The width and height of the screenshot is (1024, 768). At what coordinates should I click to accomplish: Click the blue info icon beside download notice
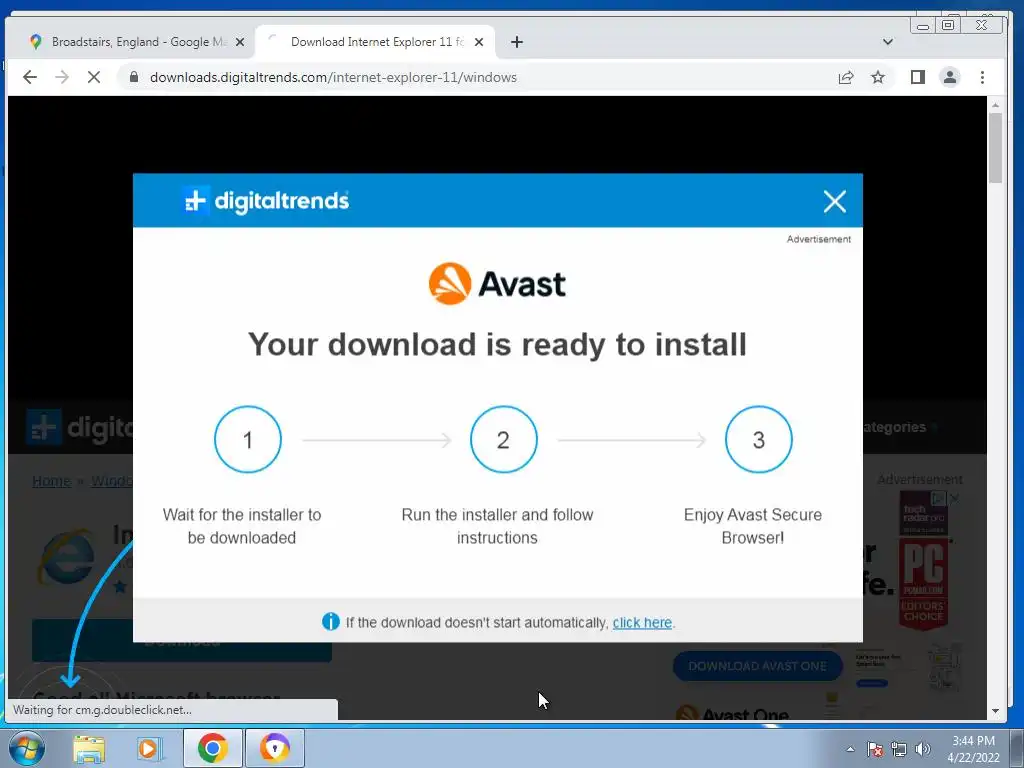point(331,622)
